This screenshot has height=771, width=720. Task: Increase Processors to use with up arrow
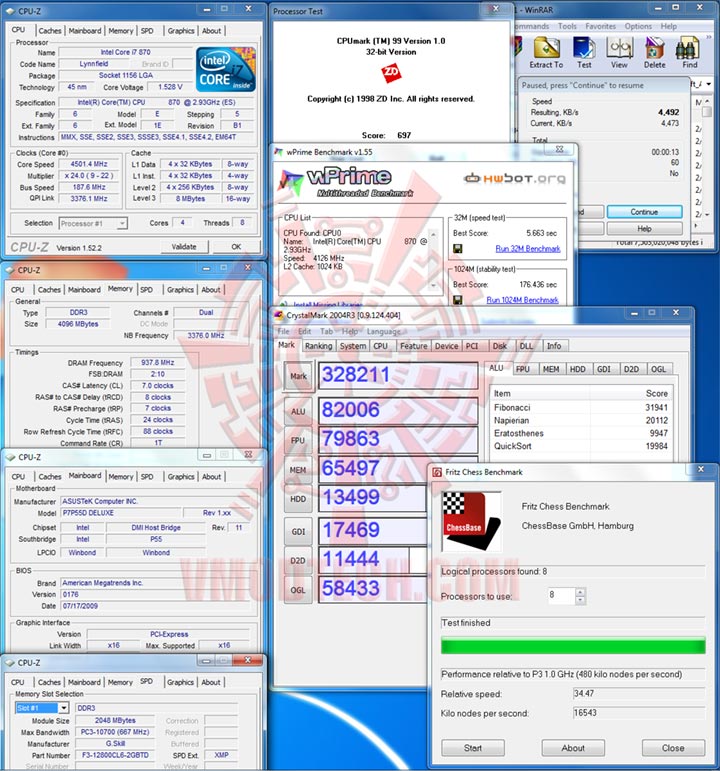click(580, 592)
